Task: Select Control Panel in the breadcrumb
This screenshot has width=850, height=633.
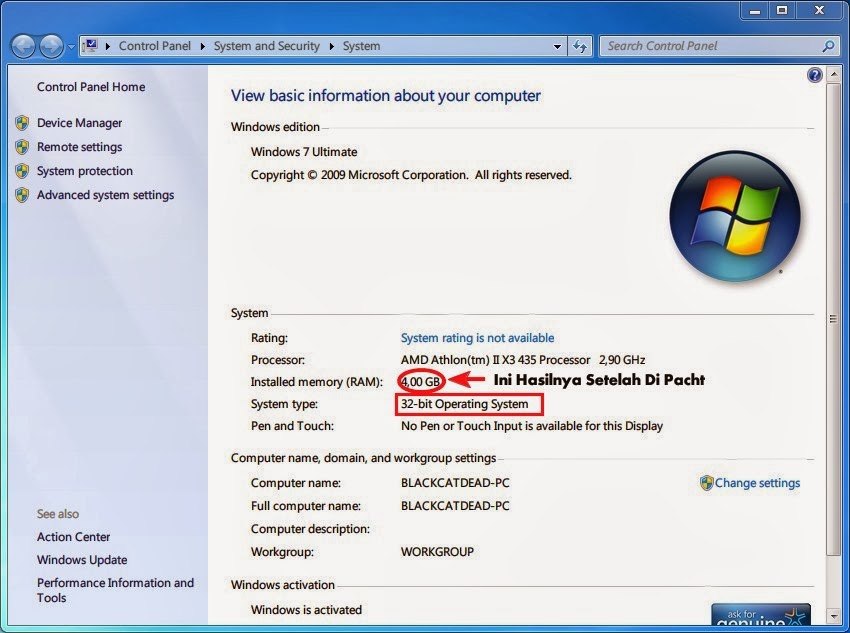Action: click(x=154, y=46)
